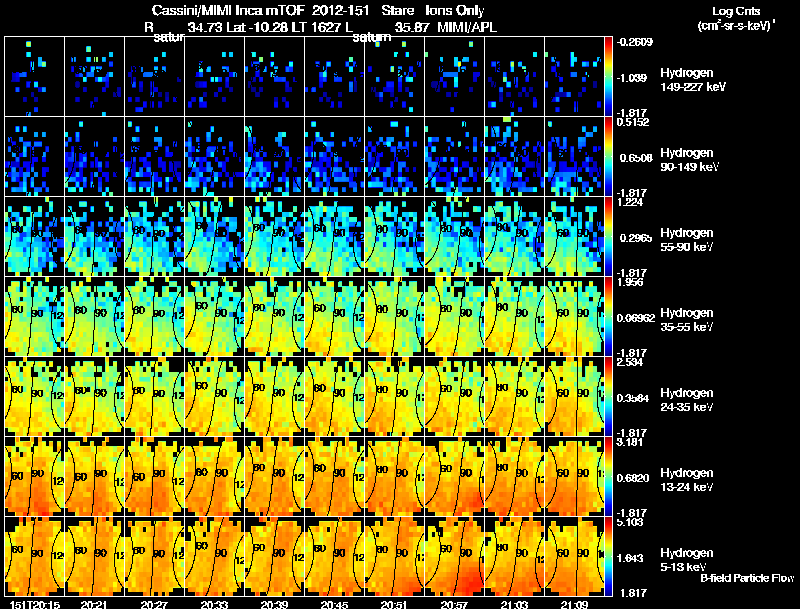
Task: Select the Hydrogen 13-24 keV row label
Action: [x=687, y=480]
